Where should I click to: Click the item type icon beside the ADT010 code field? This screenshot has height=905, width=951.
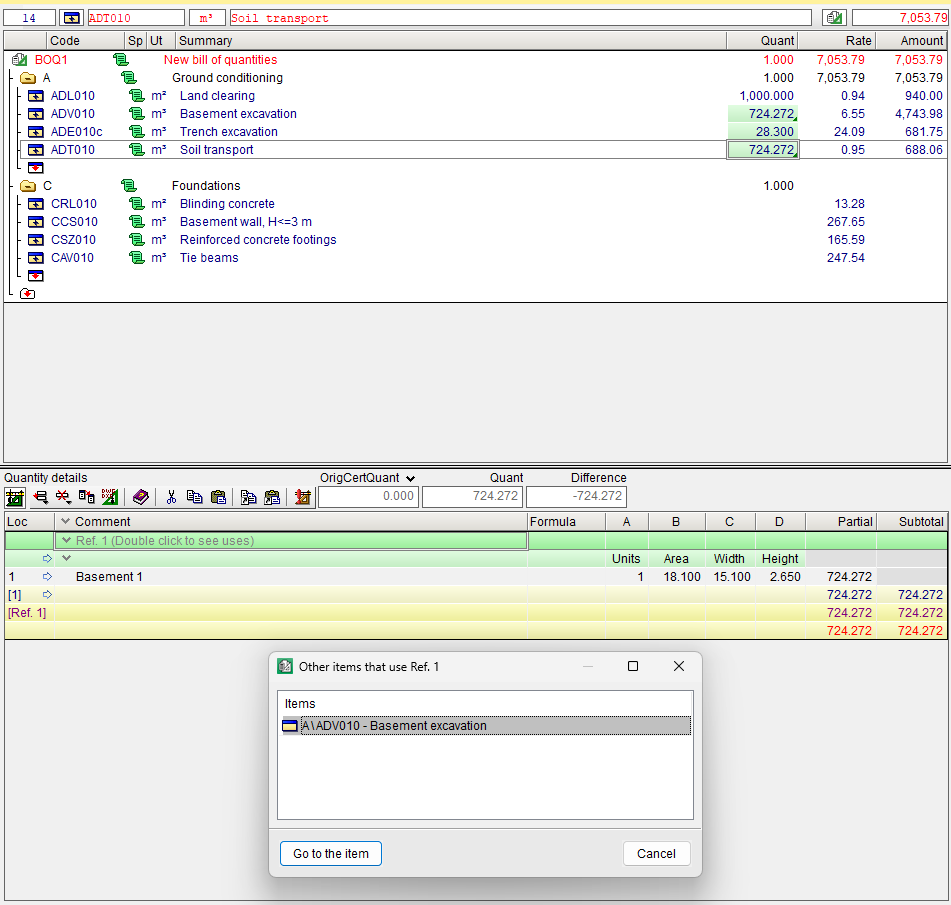click(x=72, y=18)
